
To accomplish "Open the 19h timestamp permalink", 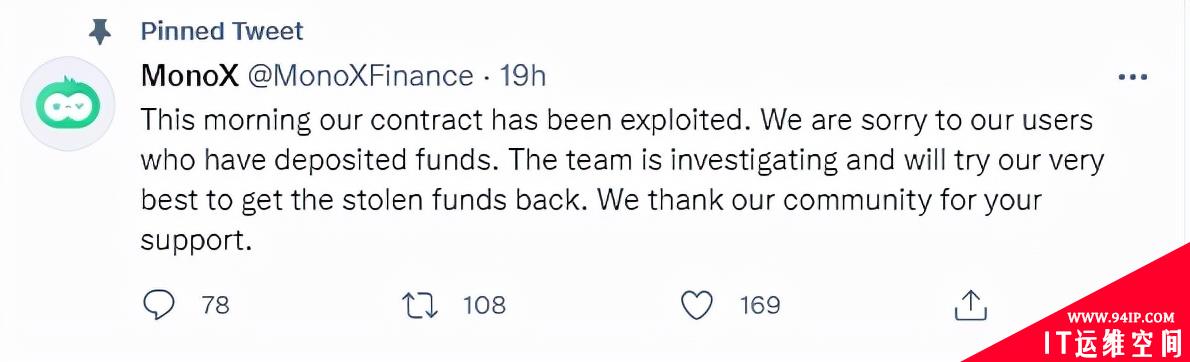I will (523, 76).
